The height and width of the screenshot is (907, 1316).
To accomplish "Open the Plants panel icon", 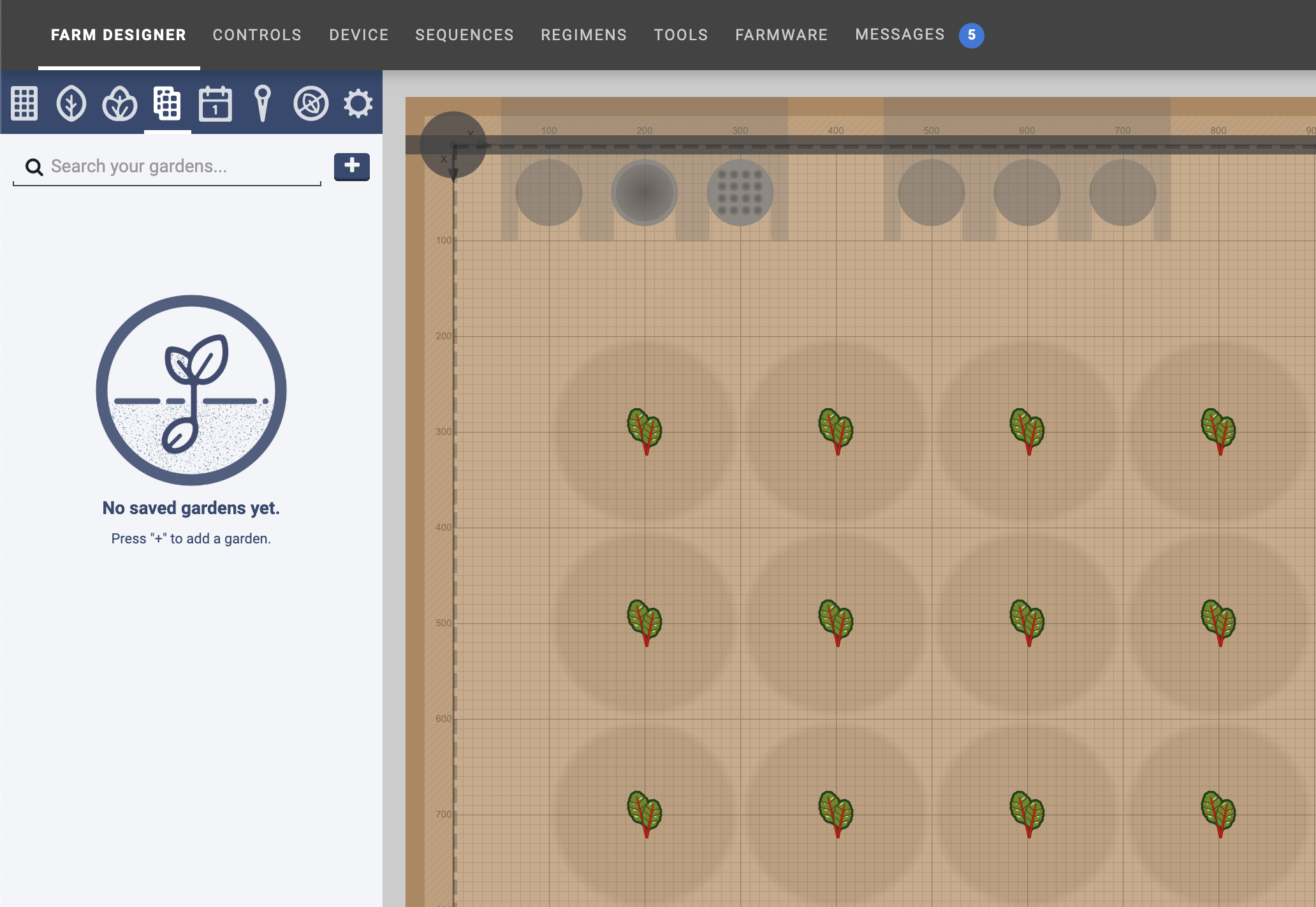I will tap(71, 103).
